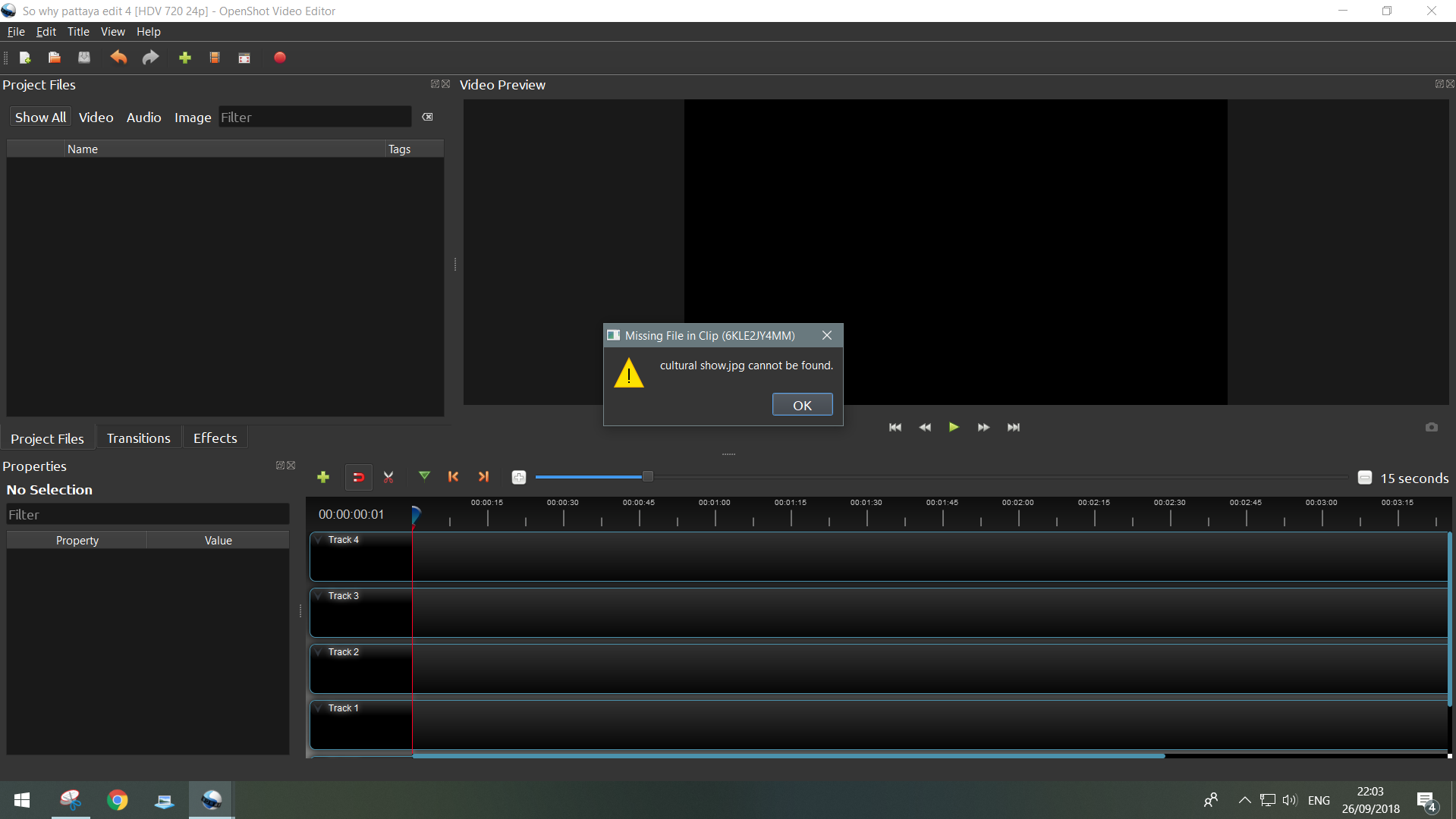Jump to start of the video preview
This screenshot has height=819, width=1456.
[895, 428]
